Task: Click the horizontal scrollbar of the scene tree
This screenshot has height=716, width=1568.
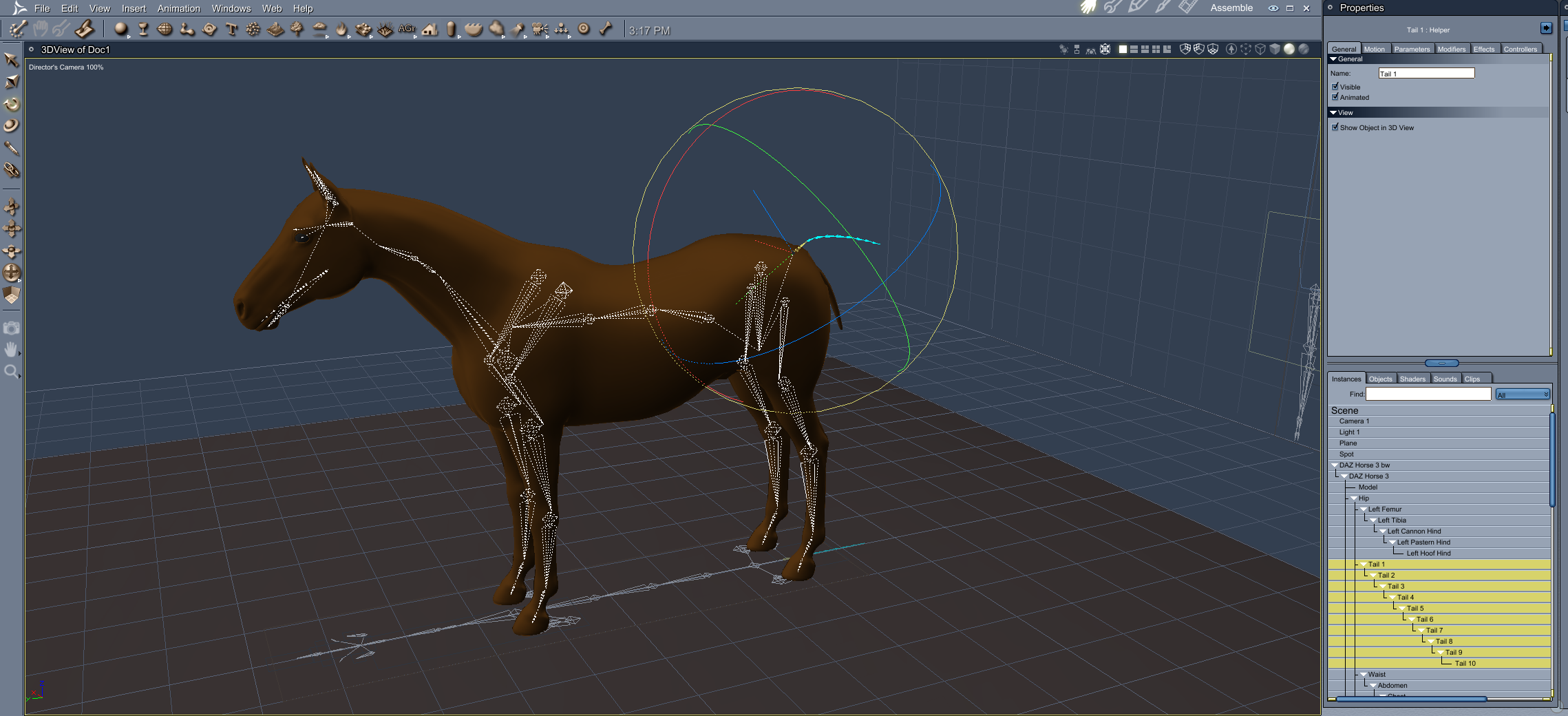Action: 1411,699
